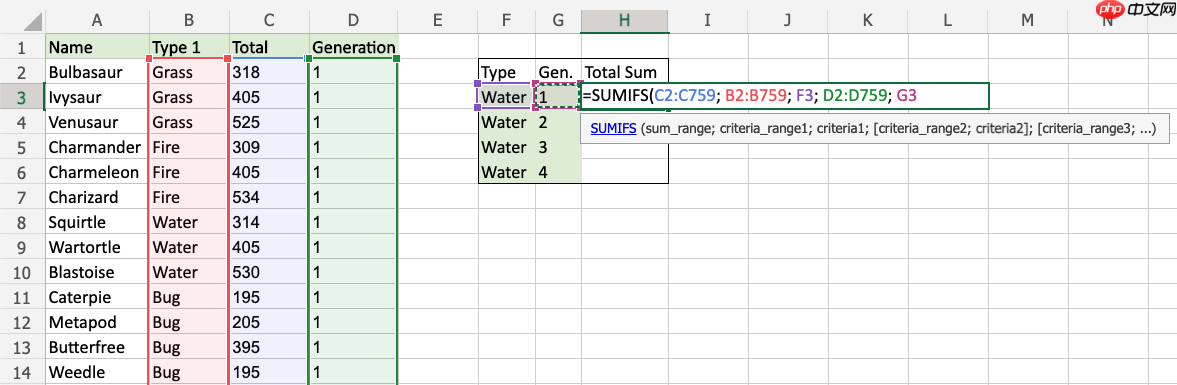
Task: Select row 10 header
Action: tap(22, 272)
